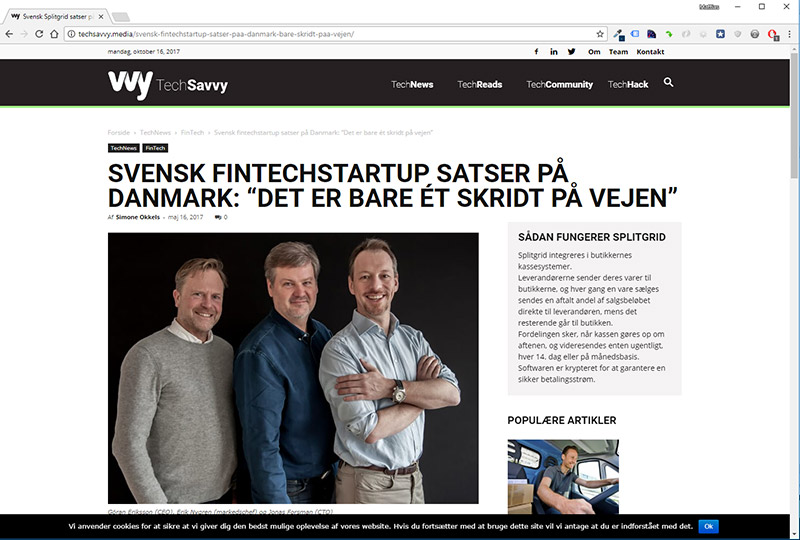Open the Chrome three-dot menu
The height and width of the screenshot is (540, 800).
pos(789,34)
